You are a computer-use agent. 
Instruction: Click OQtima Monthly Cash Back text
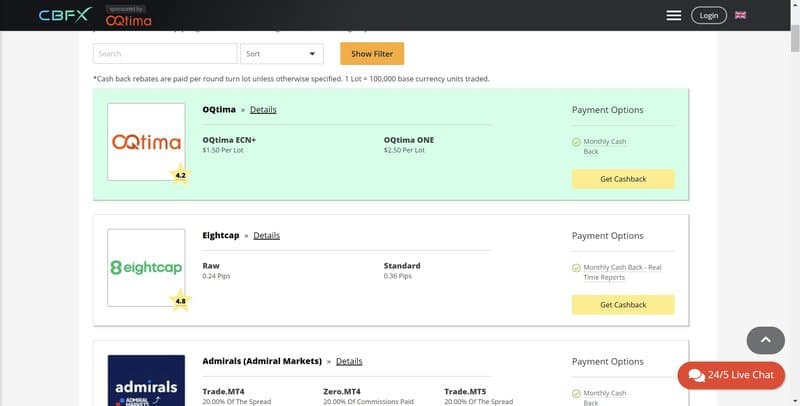click(x=605, y=146)
